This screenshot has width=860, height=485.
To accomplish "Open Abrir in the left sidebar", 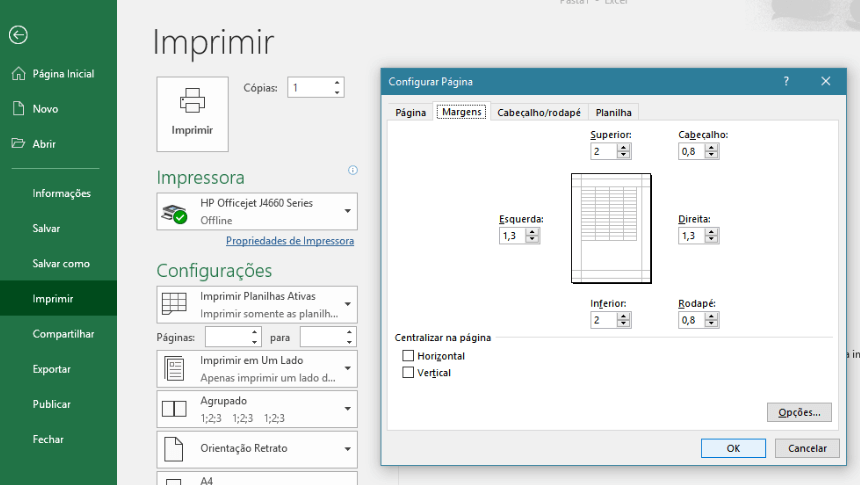I will coord(44,144).
